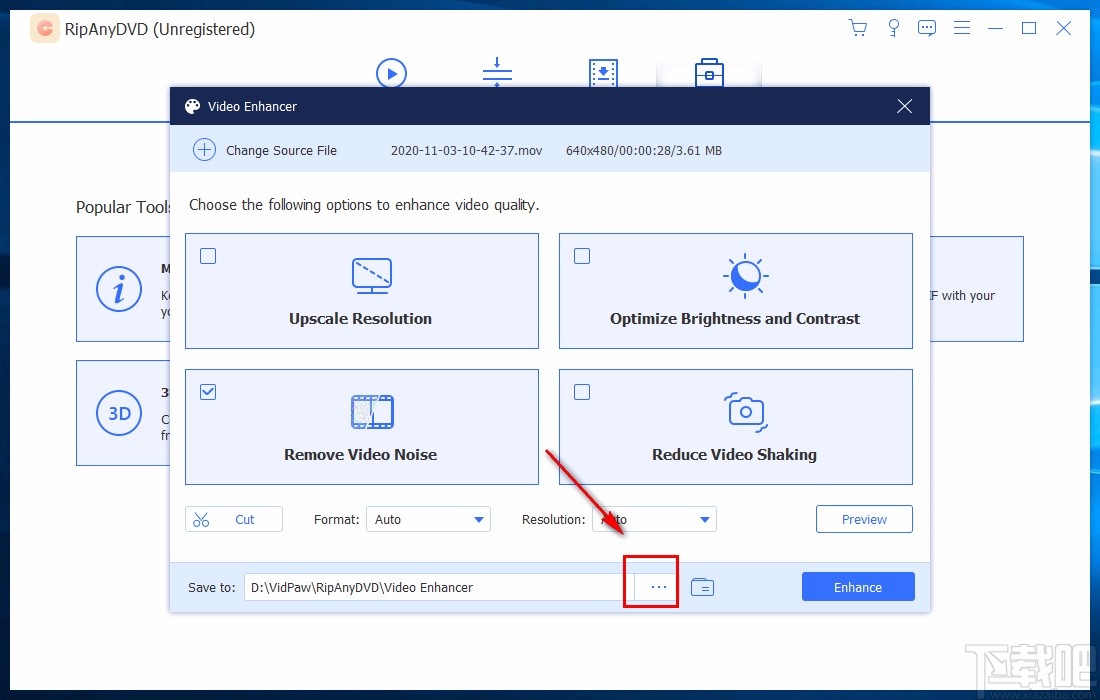The image size is (1100, 700).
Task: Enable Reduce Video Shaking checkbox
Action: pos(582,392)
